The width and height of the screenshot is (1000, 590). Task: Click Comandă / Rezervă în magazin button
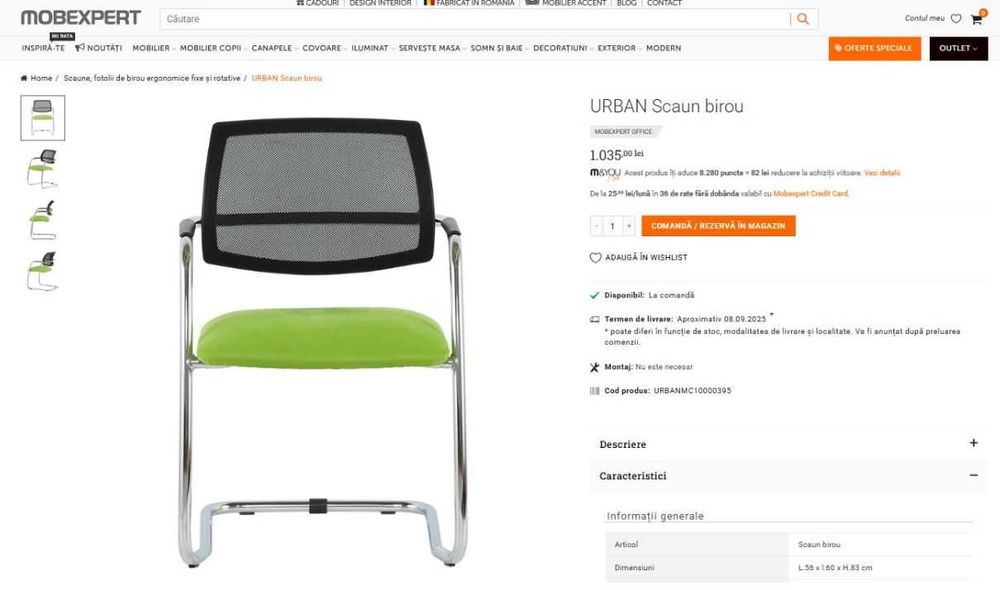pyautogui.click(x=718, y=226)
